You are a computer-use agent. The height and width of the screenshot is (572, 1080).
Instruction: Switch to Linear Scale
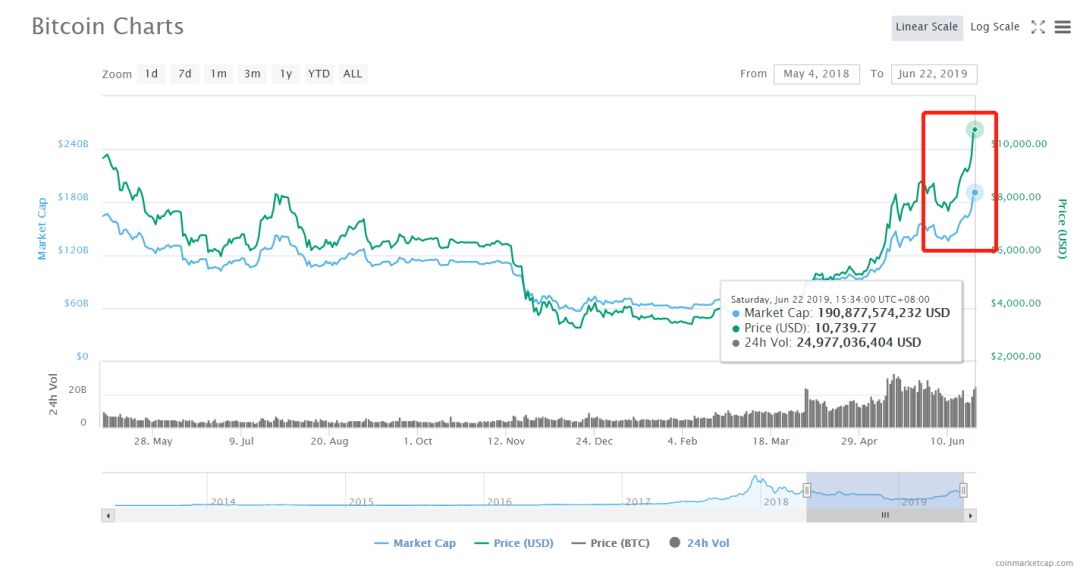pyautogui.click(x=926, y=27)
